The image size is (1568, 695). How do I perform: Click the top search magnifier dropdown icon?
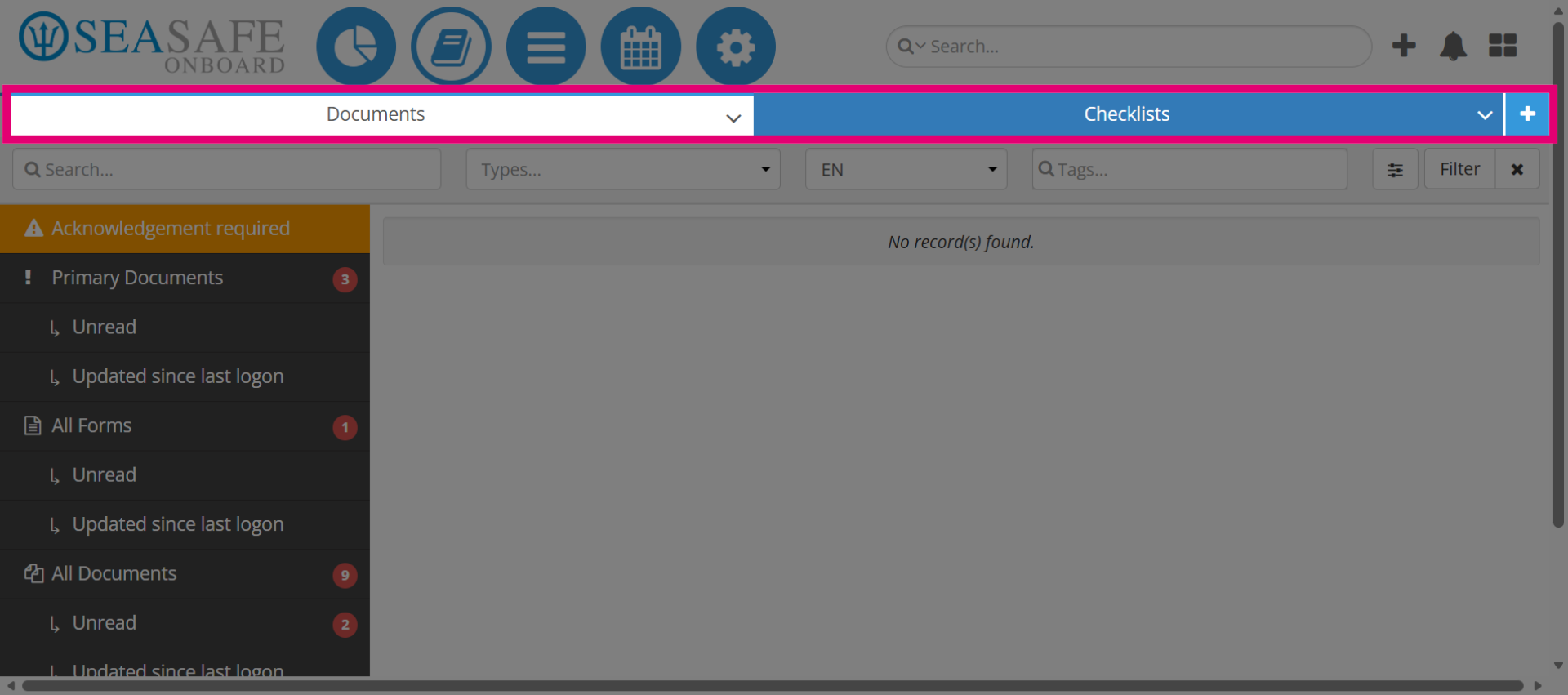click(911, 47)
